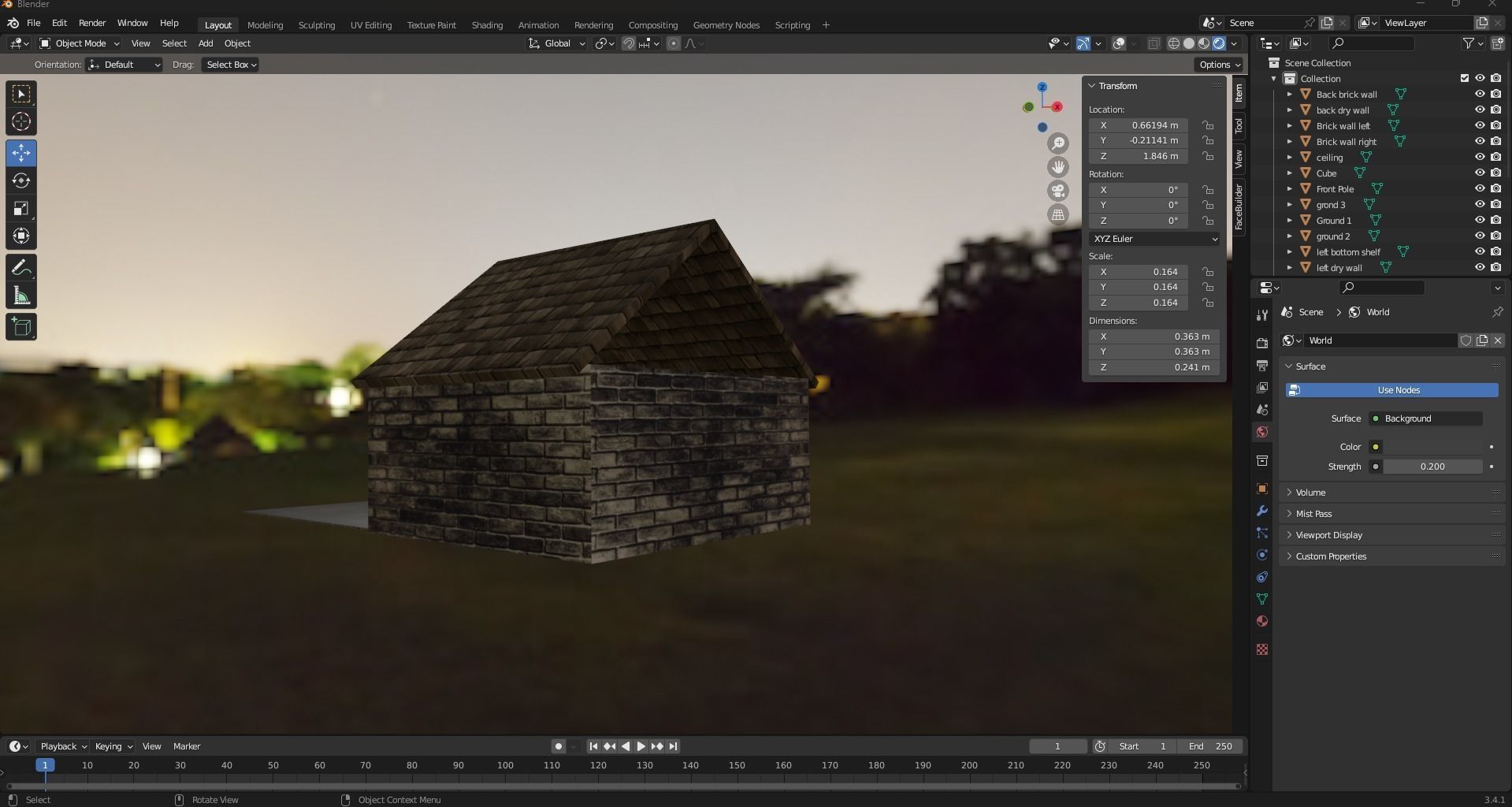This screenshot has height=807, width=1512.
Task: Open the Render menu
Action: [92, 23]
